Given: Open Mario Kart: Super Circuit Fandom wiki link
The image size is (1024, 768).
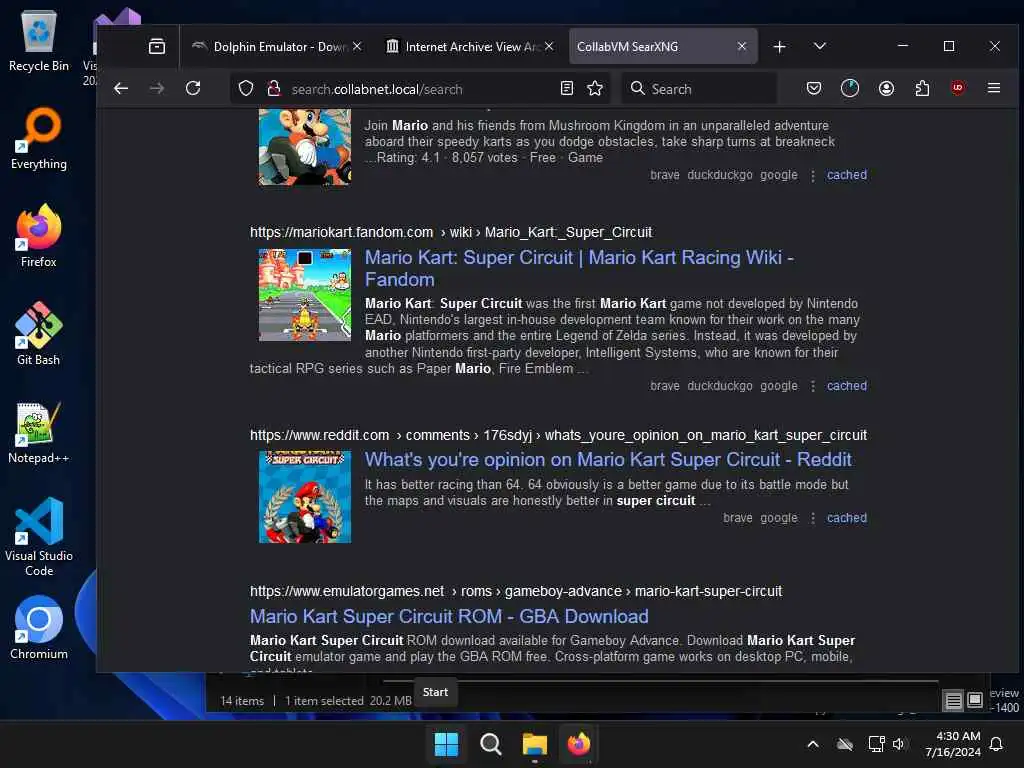Looking at the screenshot, I should [x=579, y=268].
